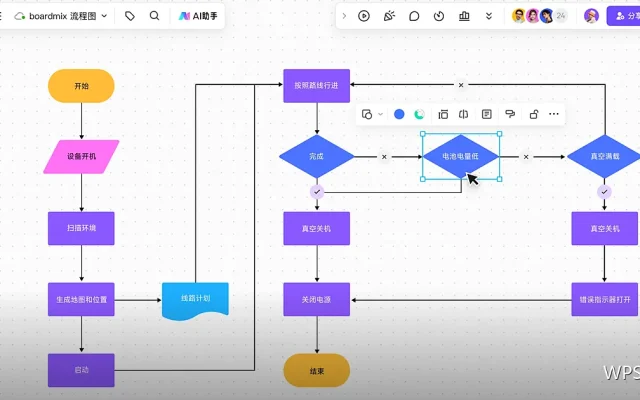Open the AI助手 assistant

[198, 16]
